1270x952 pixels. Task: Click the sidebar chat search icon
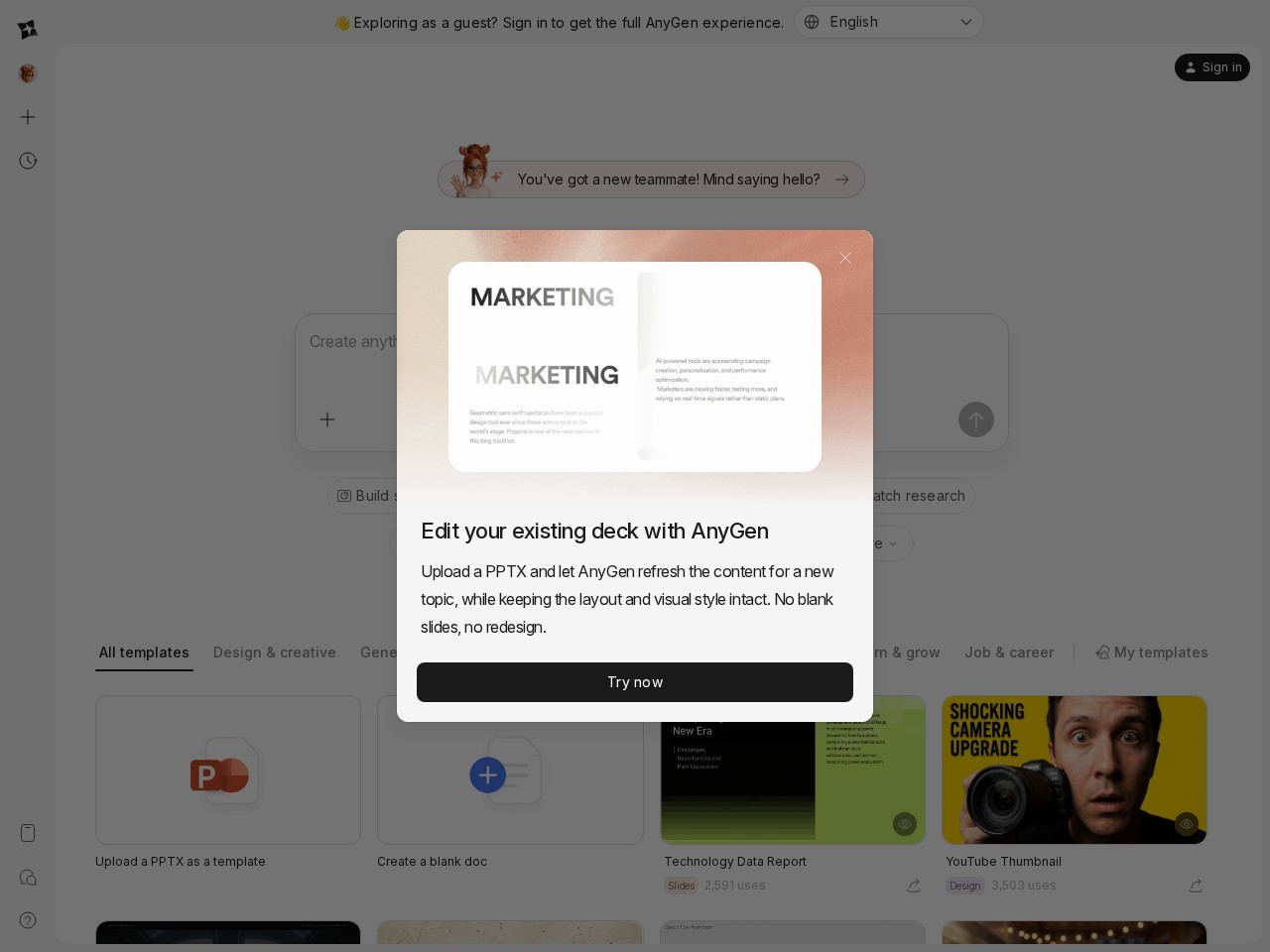coord(28,878)
